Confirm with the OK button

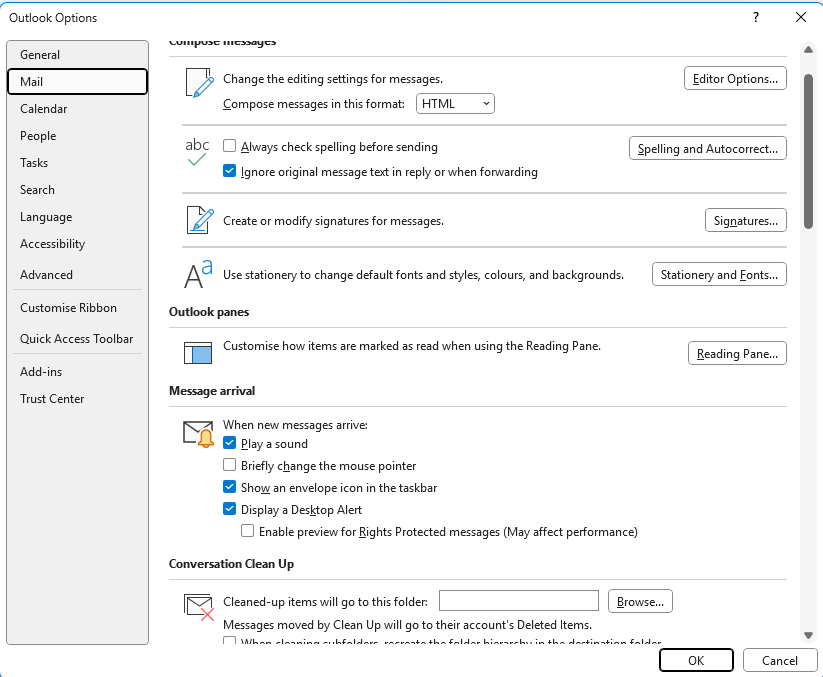click(696, 660)
